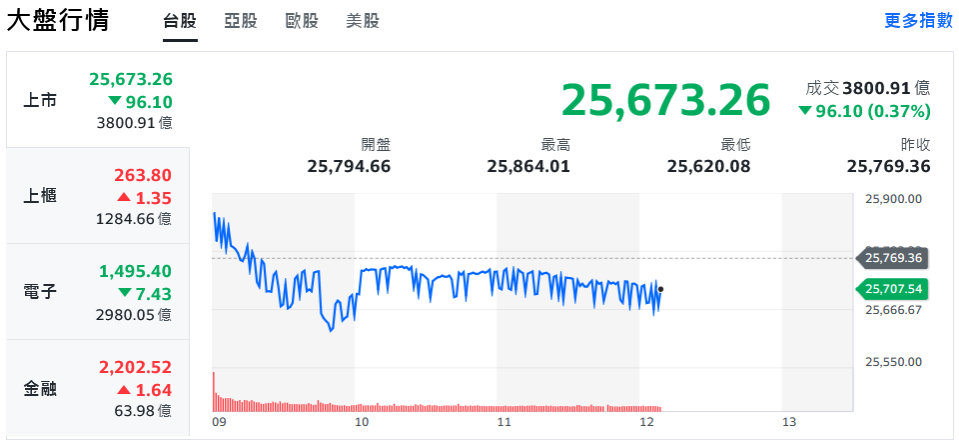Click down arrow next to 96.10 (0.37%)
Viewport: 959px width, 445px height.
coord(805,111)
